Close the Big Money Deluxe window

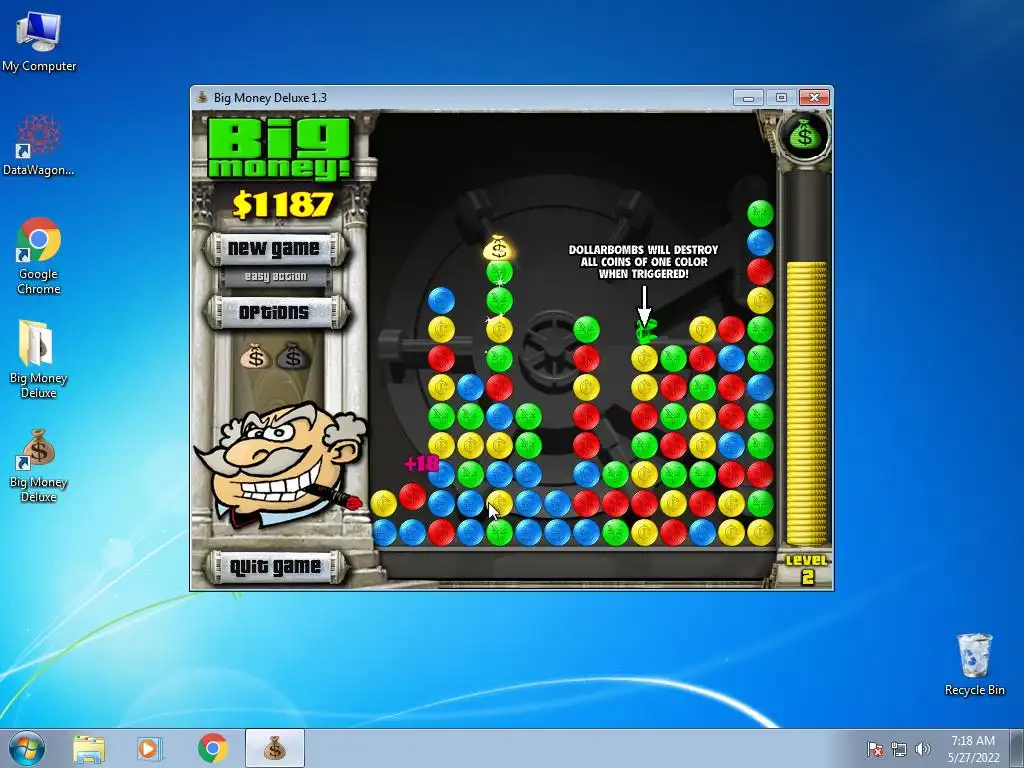click(x=814, y=98)
